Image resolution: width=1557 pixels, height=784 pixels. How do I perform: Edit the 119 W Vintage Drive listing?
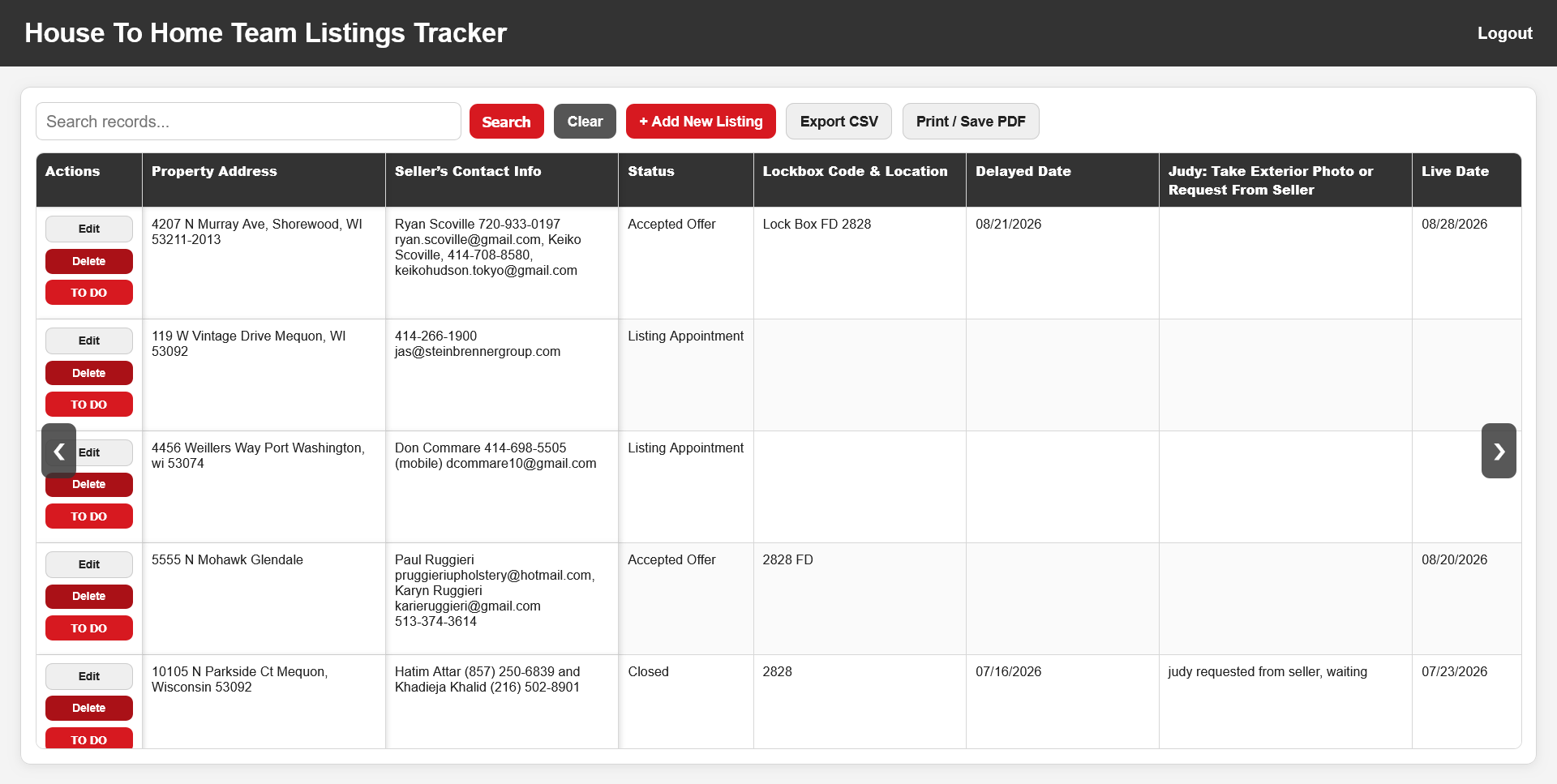coord(89,341)
